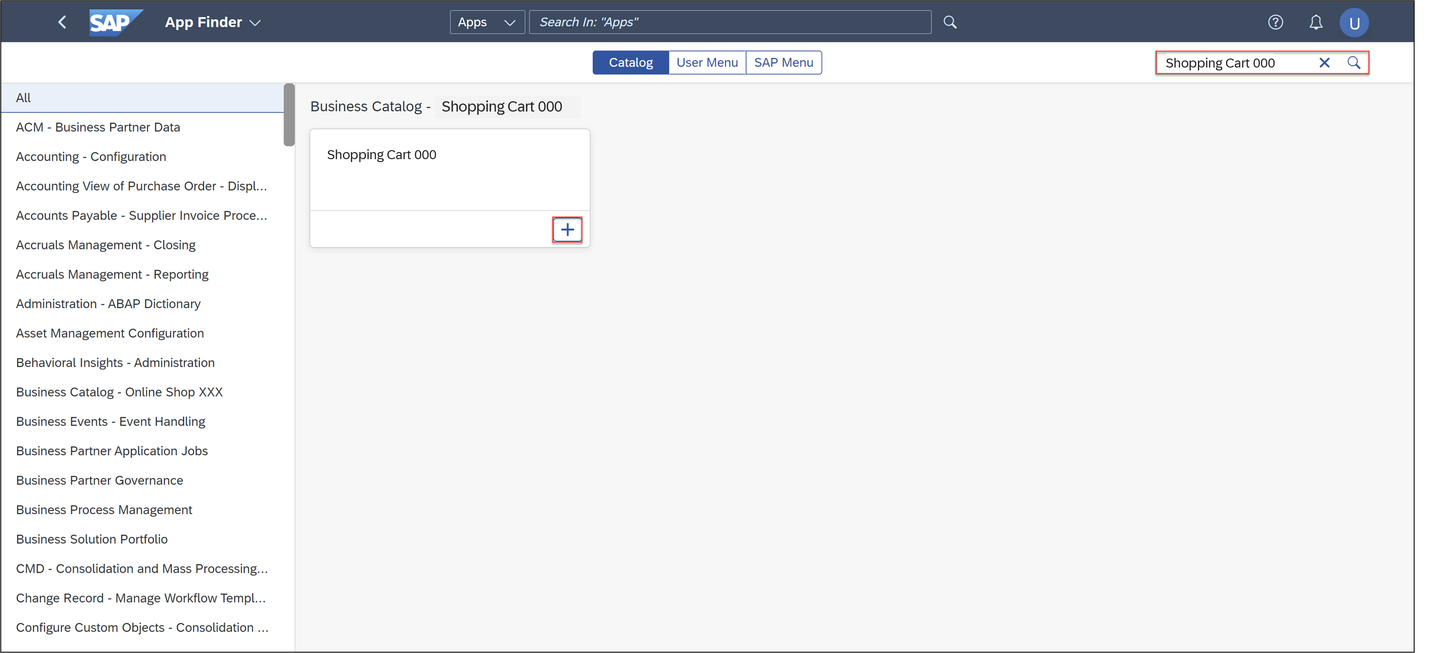Viewport: 1440px width, 653px height.
Task: Select Business Events - Event Handling
Action: pos(142,421)
